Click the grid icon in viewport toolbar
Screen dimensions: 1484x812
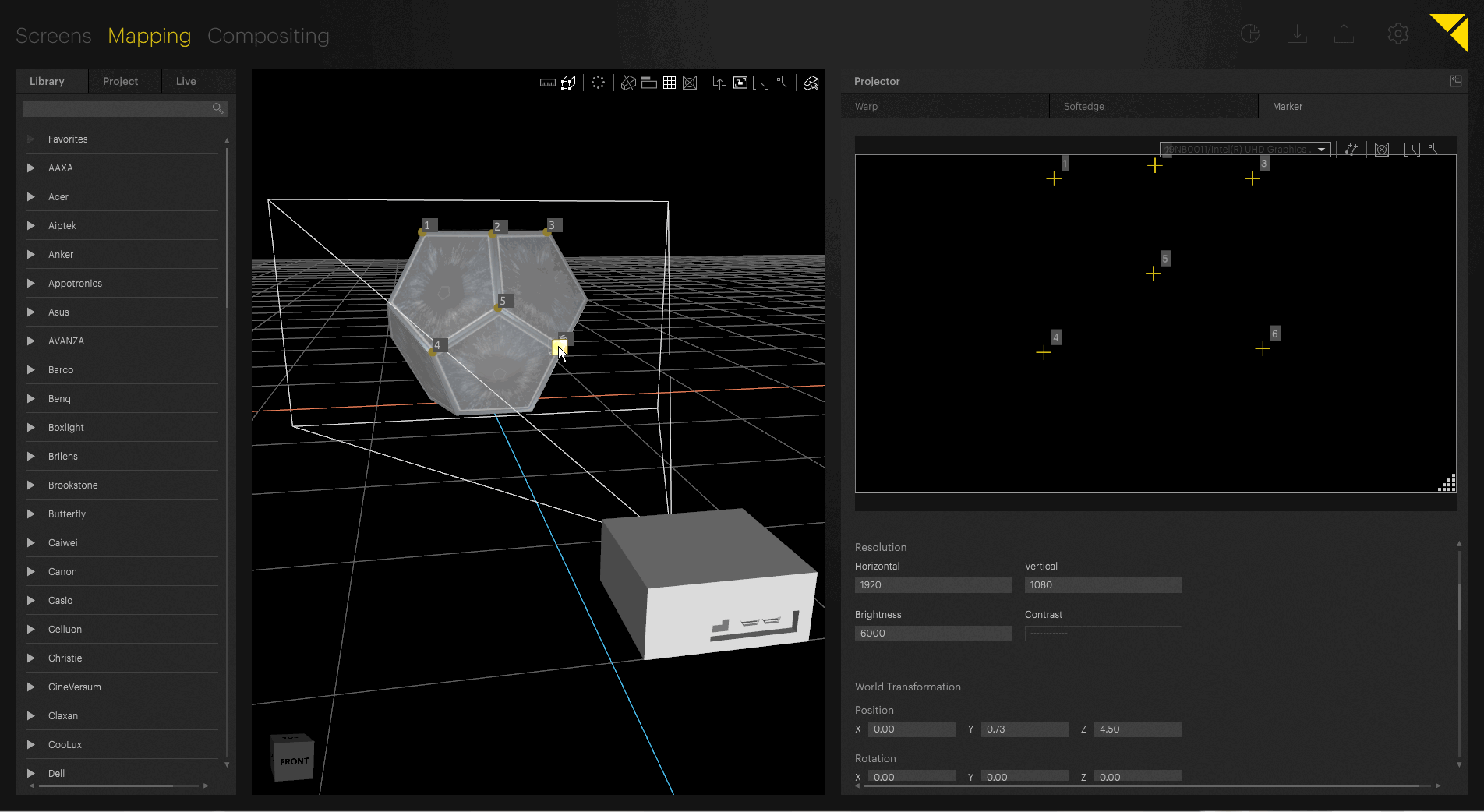[670, 83]
